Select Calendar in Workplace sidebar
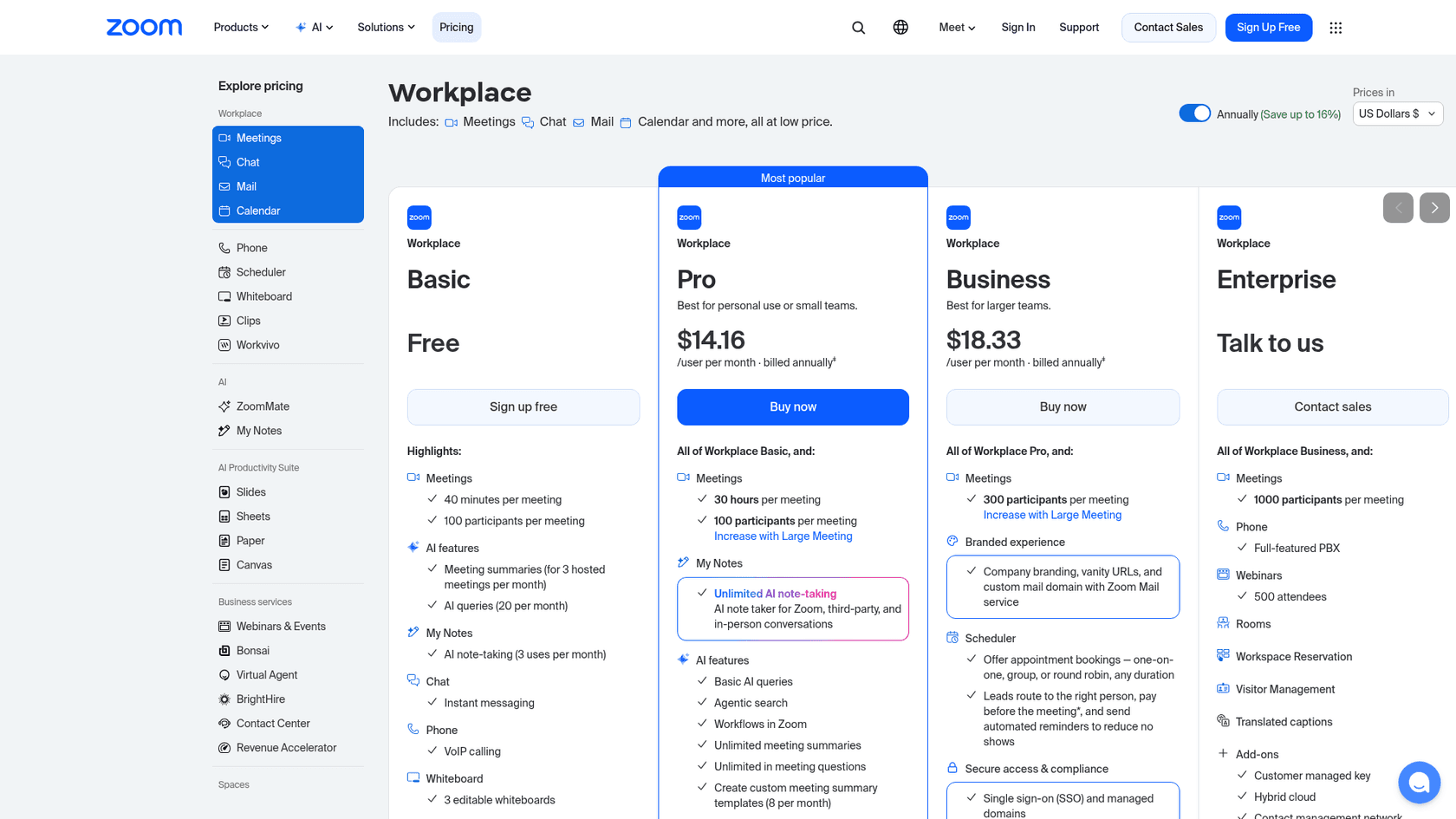 pos(288,211)
